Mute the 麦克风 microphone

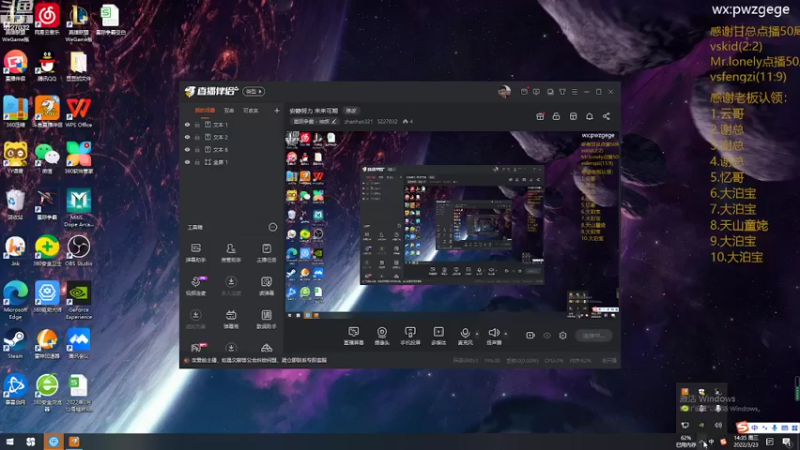pos(465,336)
